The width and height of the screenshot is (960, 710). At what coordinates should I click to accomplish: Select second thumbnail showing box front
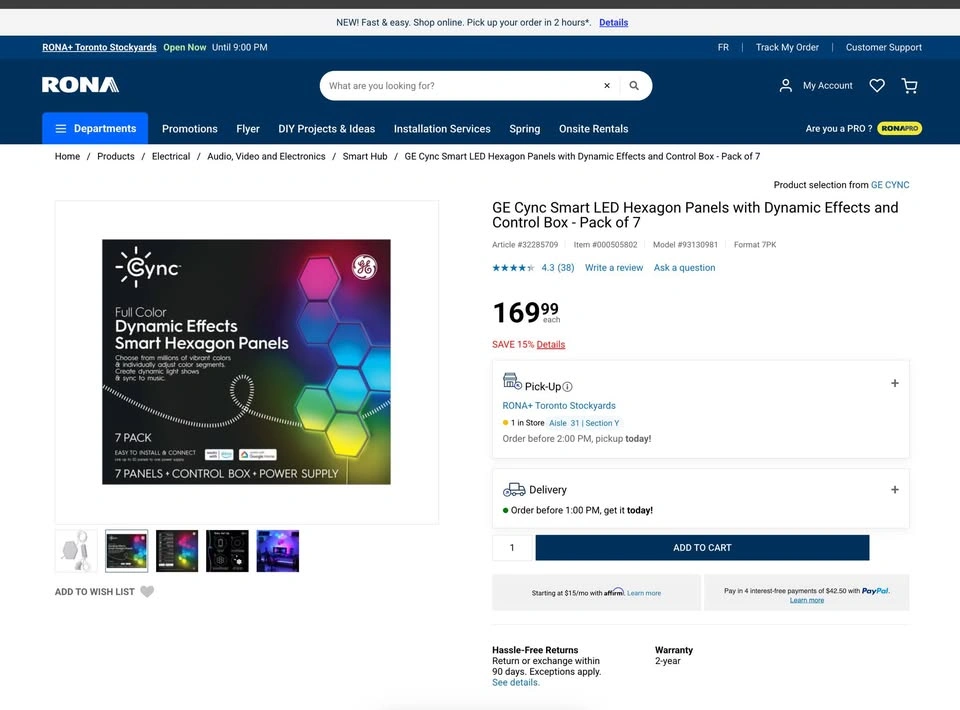126,551
